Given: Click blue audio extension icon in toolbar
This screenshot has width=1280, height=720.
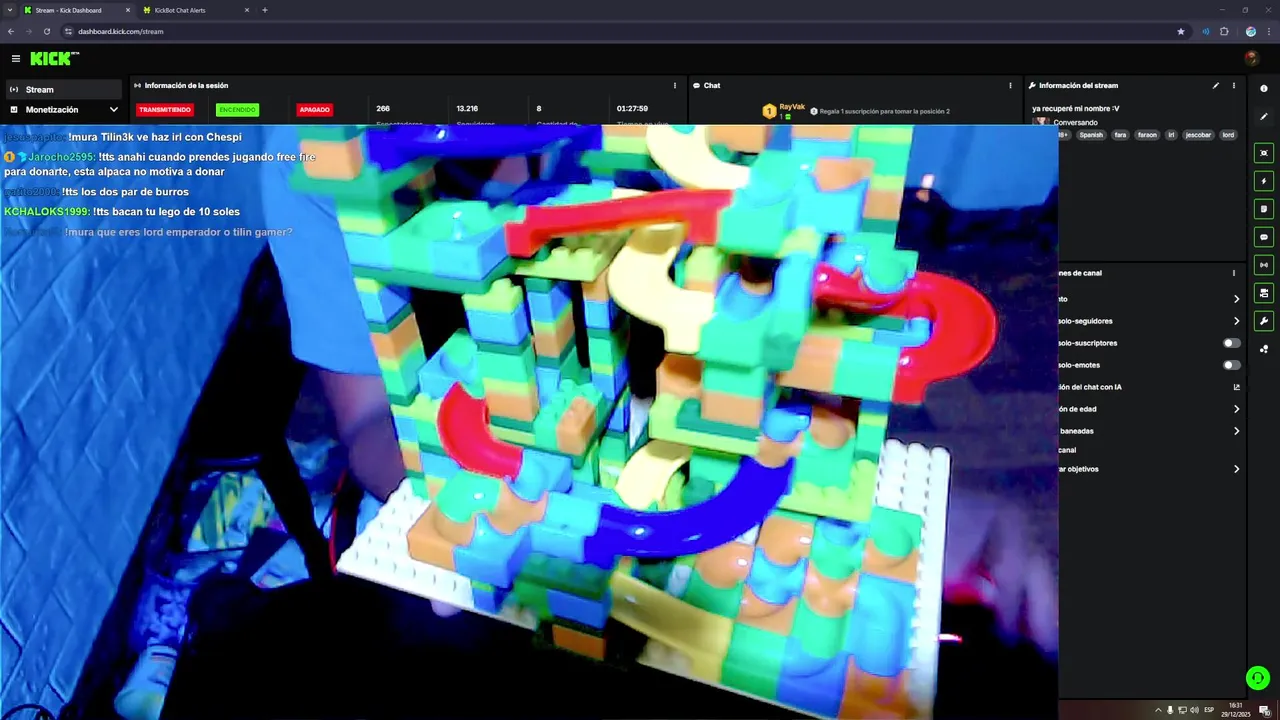Looking at the screenshot, I should 1205,31.
